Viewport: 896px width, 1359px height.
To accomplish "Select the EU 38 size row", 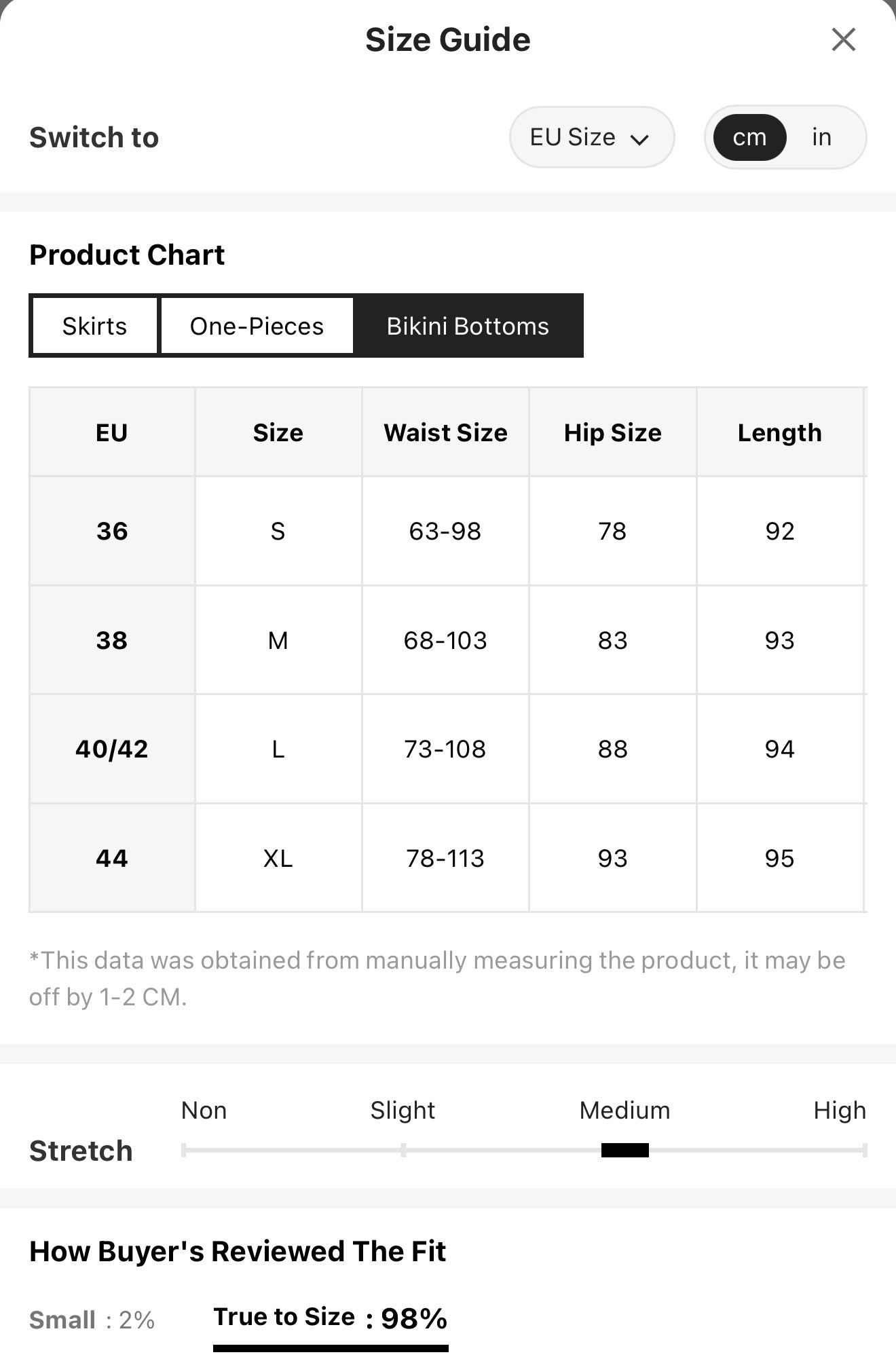I will coord(448,640).
